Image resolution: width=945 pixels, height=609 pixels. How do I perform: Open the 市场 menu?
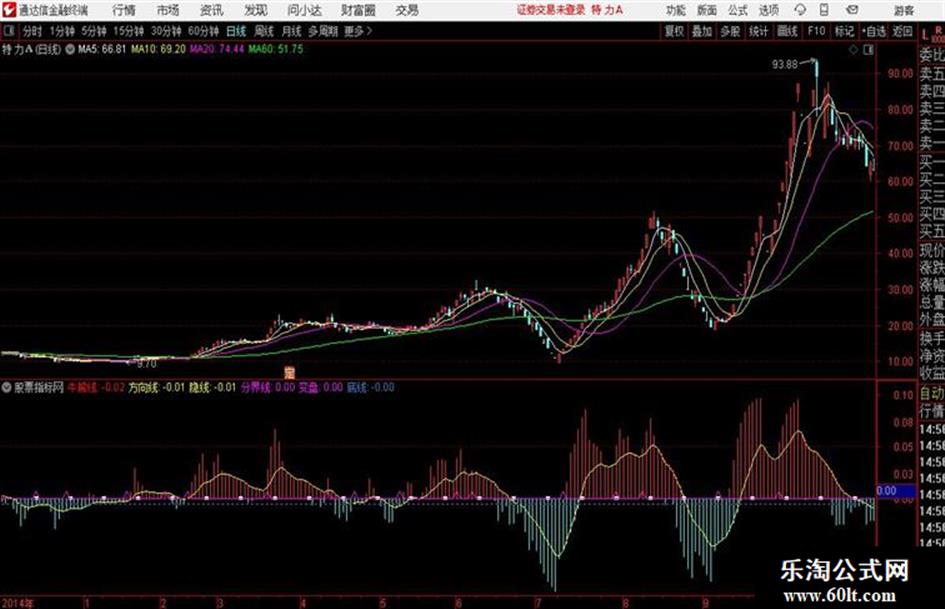click(x=168, y=10)
